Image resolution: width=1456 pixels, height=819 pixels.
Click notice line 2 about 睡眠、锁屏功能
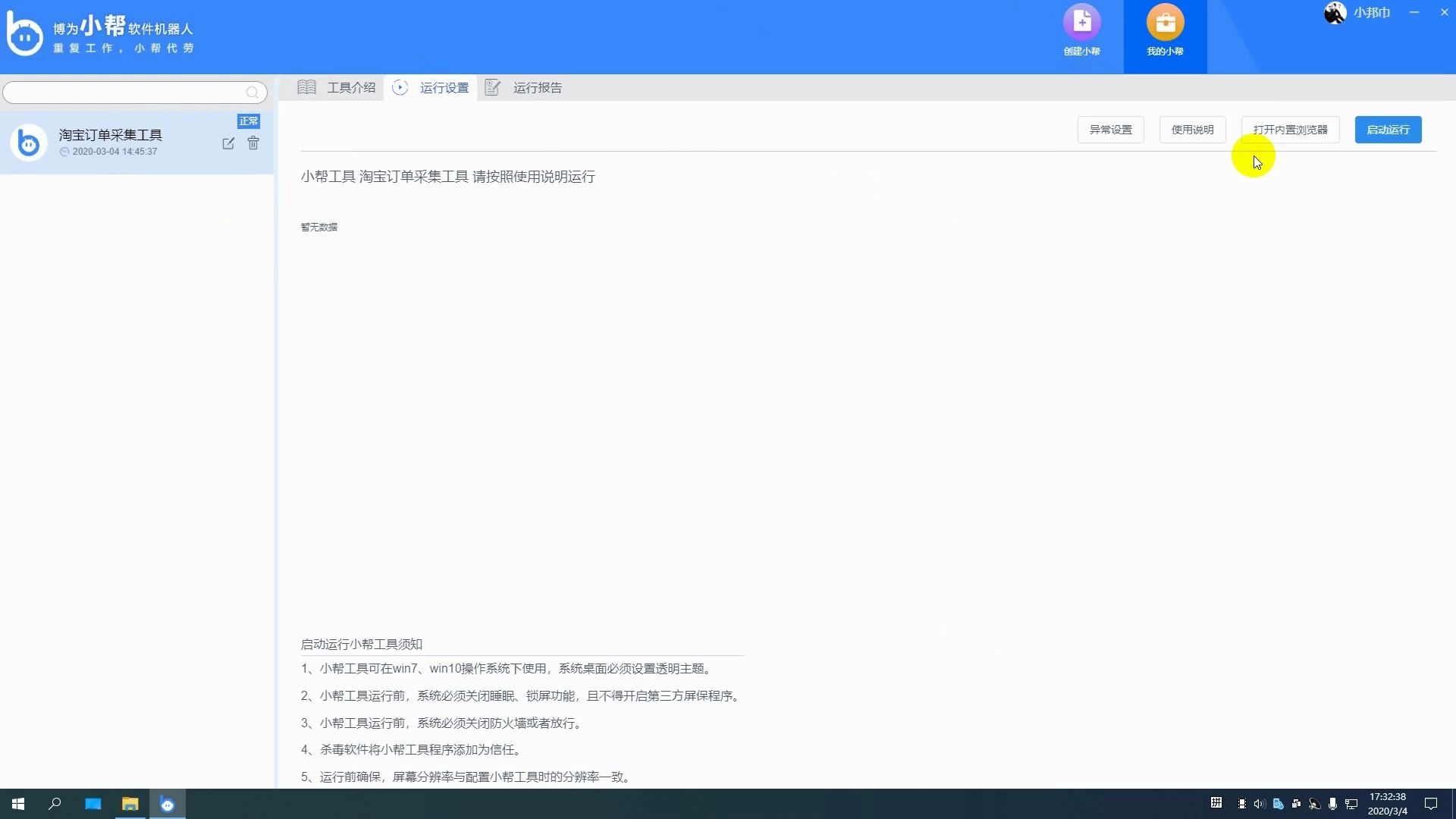[522, 696]
